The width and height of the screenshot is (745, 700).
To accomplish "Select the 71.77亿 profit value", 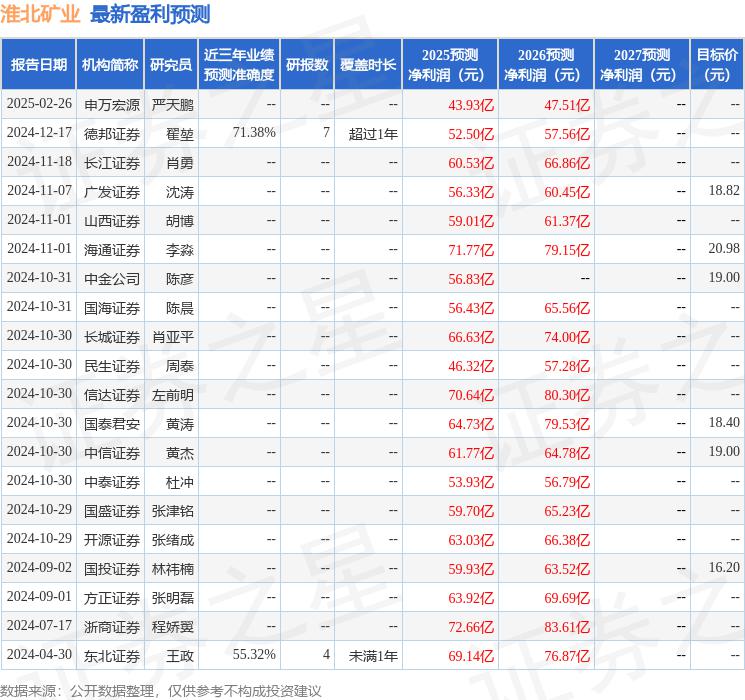I will pos(471,250).
